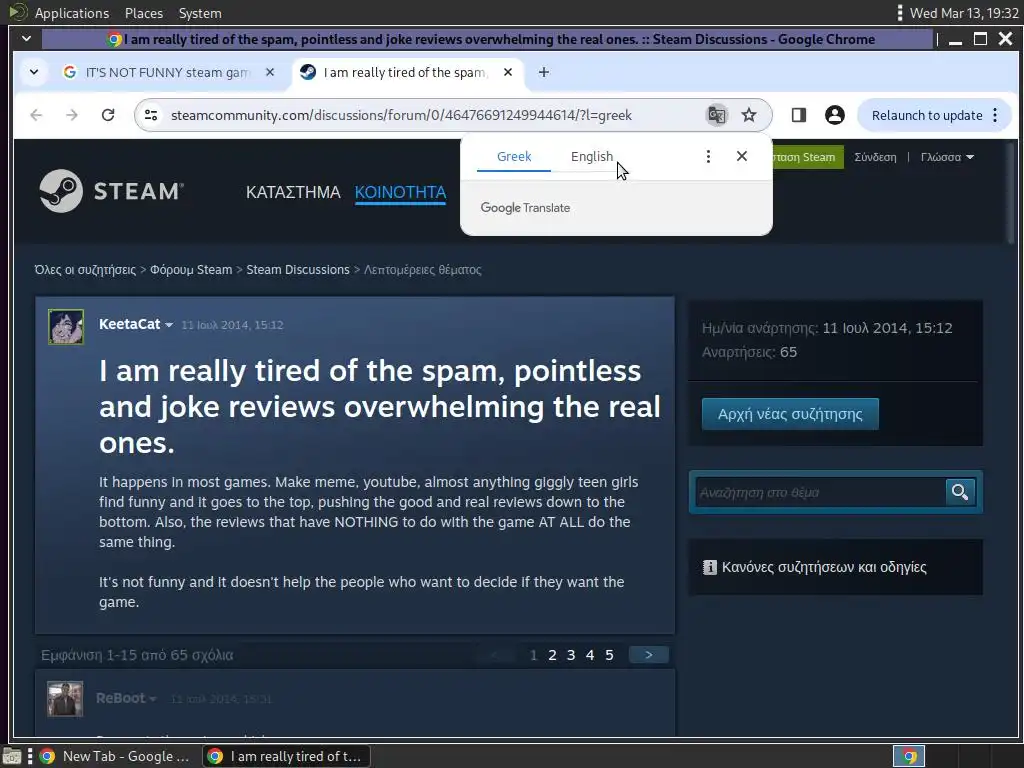
Task: Expand ReBoot user dropdown arrow
Action: point(153,699)
